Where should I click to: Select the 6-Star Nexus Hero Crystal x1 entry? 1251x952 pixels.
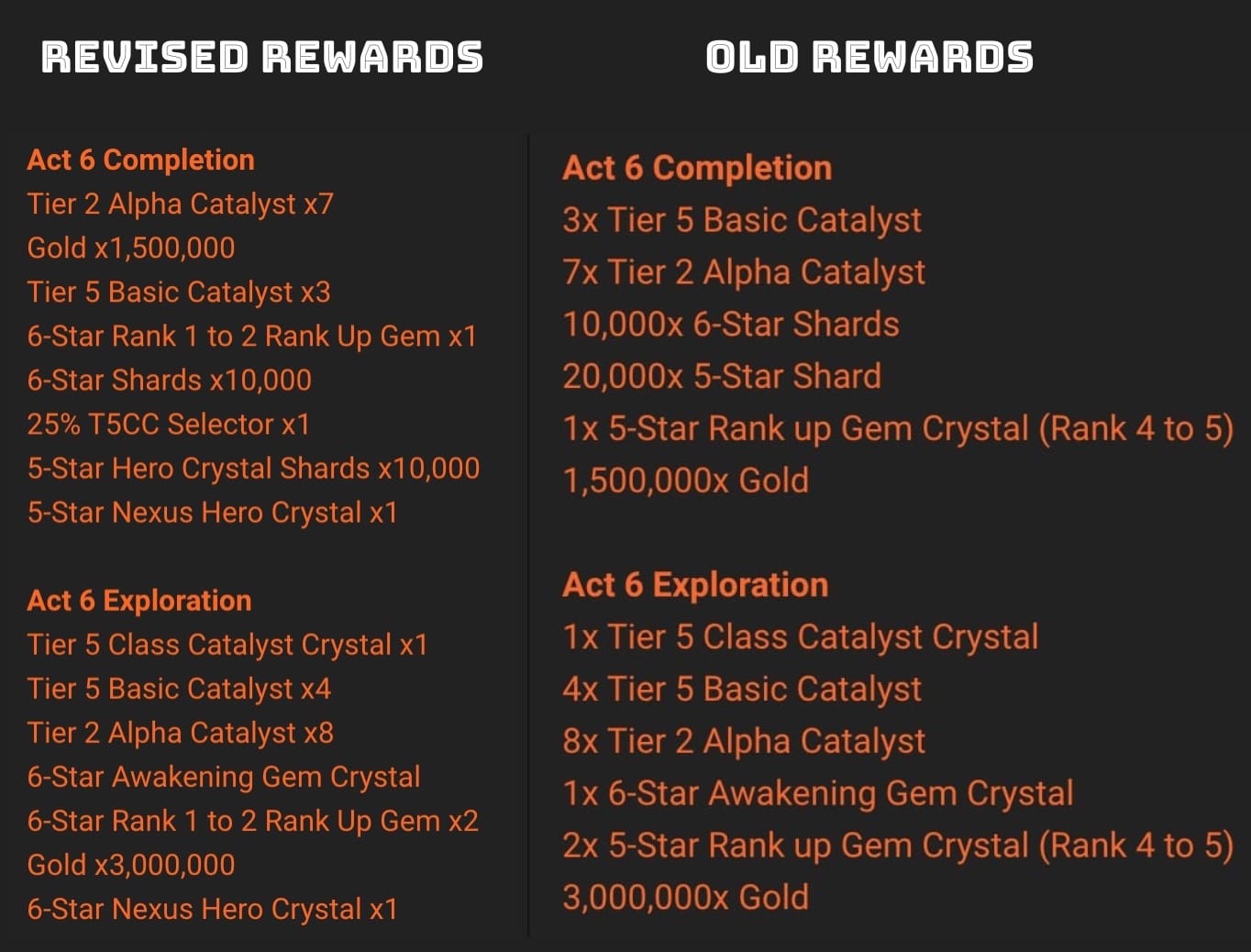click(x=213, y=909)
